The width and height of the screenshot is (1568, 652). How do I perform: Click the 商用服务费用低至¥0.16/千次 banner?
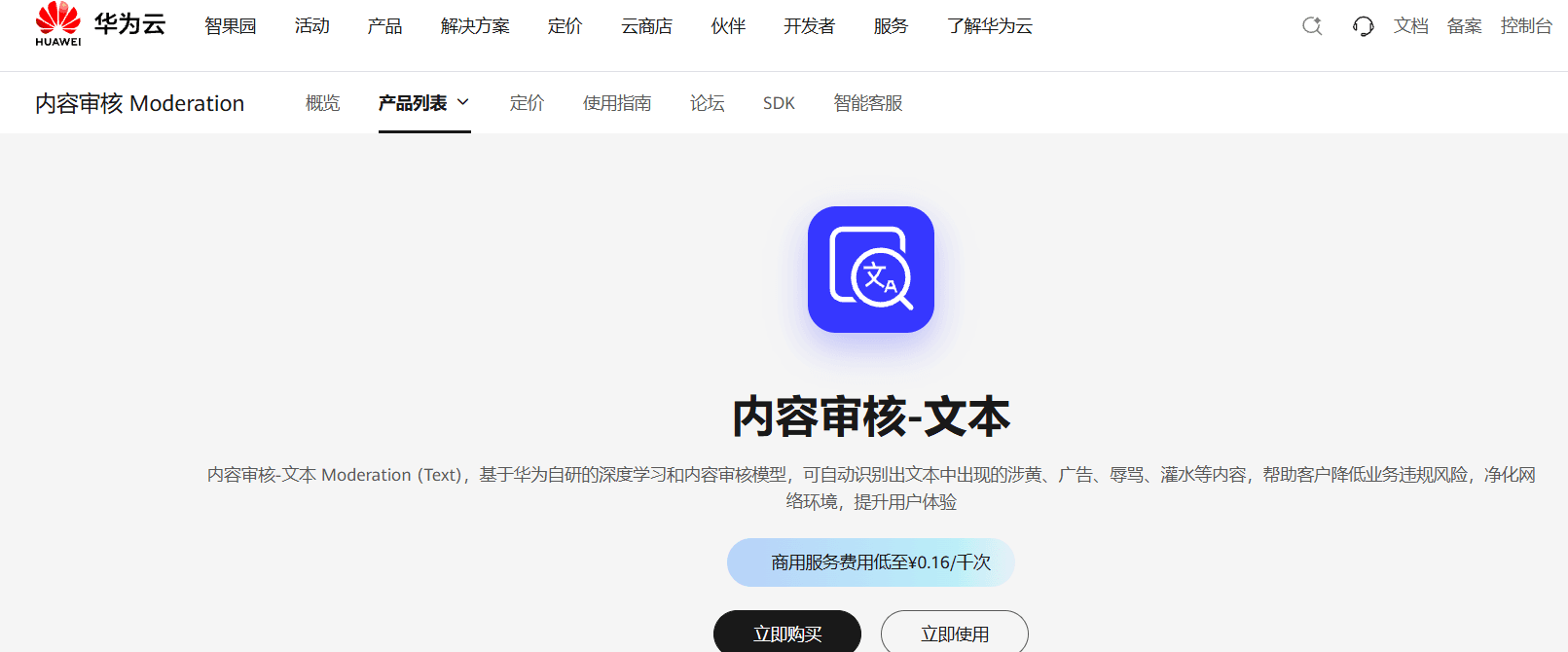(871, 562)
